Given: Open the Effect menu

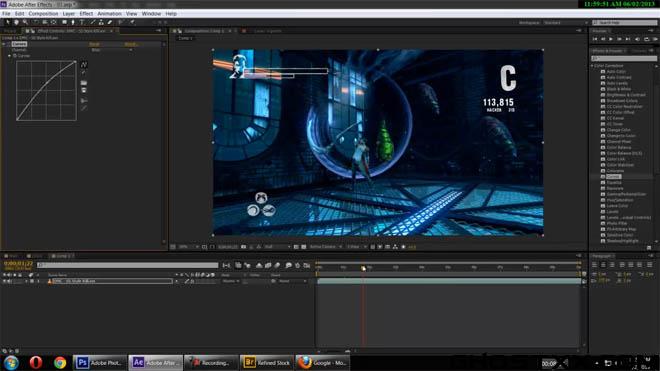Looking at the screenshot, I should (86, 13).
